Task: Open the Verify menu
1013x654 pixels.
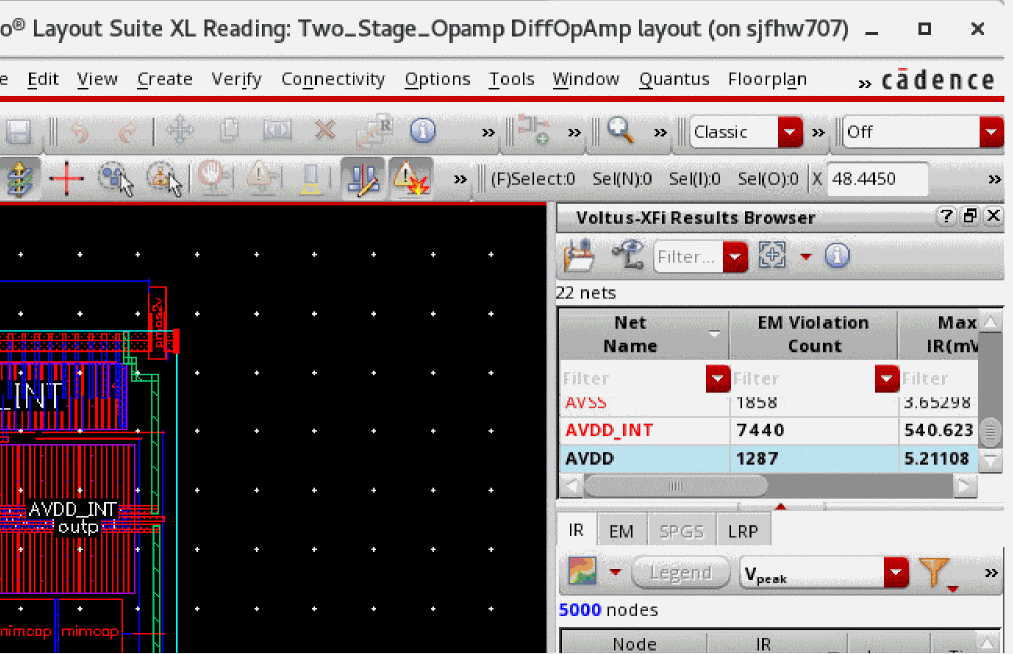Action: pyautogui.click(x=236, y=79)
